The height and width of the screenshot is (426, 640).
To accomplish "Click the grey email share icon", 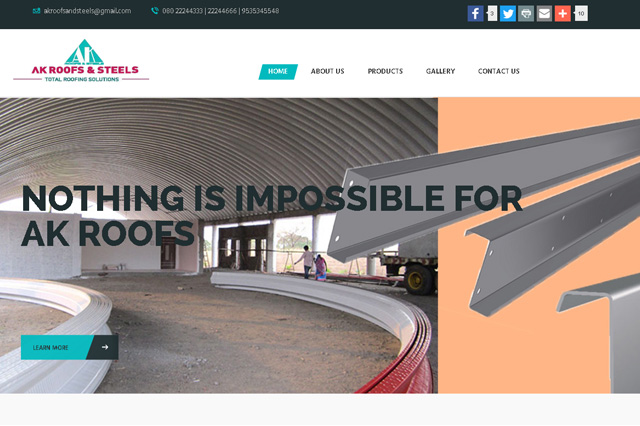I will point(544,13).
